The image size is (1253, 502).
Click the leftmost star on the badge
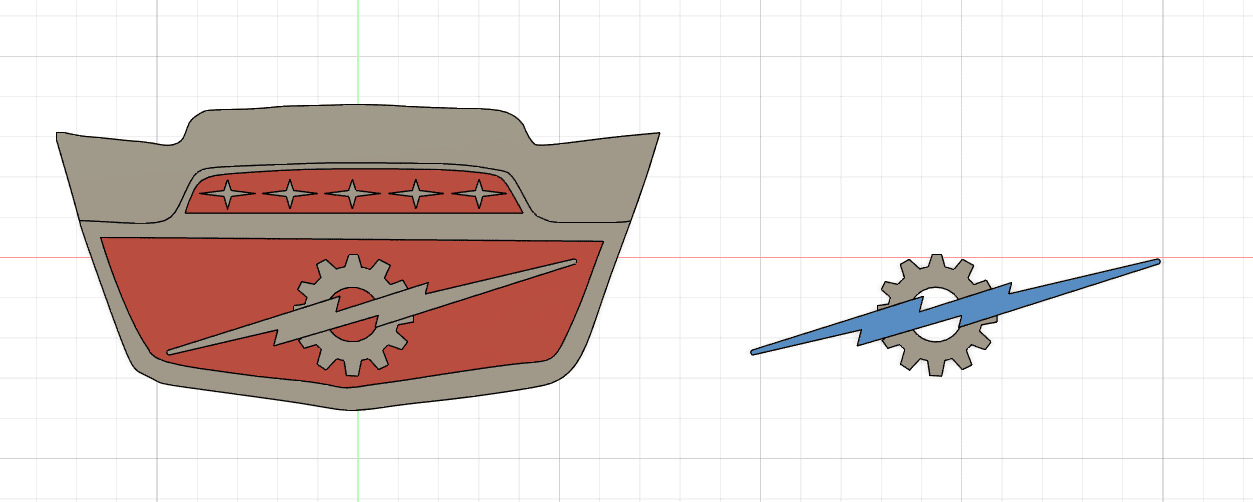pos(227,194)
